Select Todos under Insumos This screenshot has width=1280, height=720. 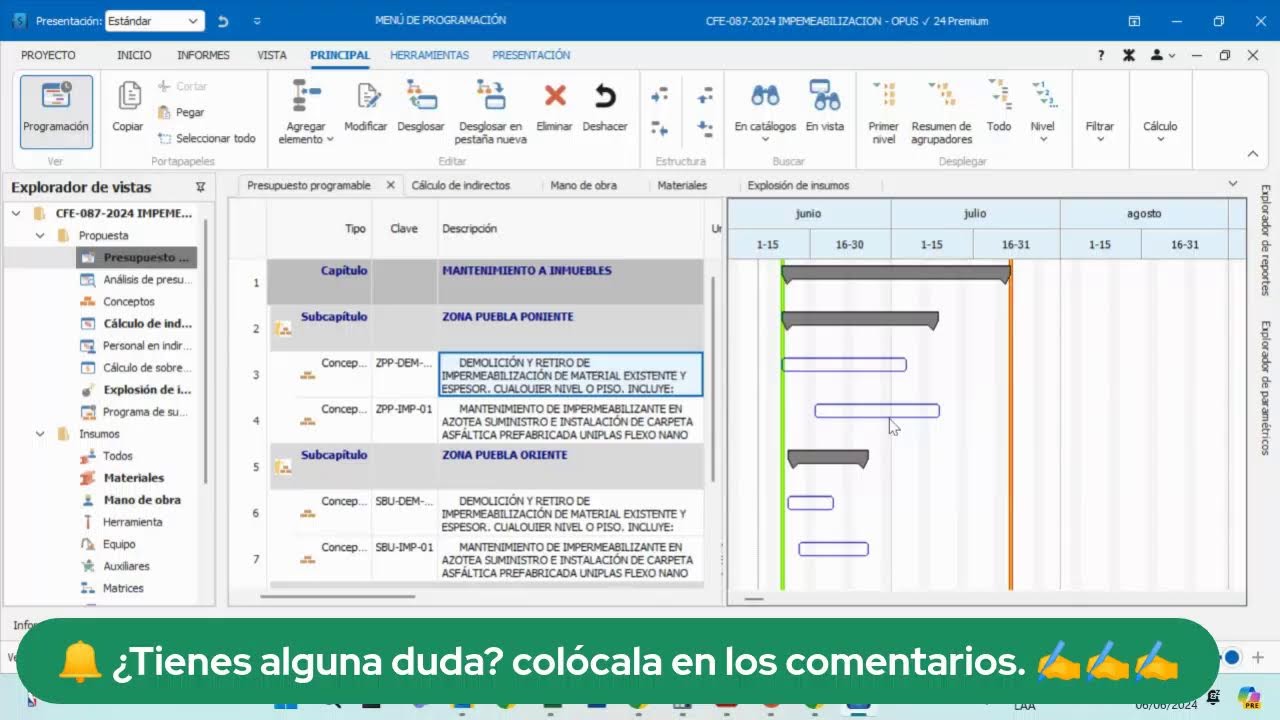tap(117, 456)
